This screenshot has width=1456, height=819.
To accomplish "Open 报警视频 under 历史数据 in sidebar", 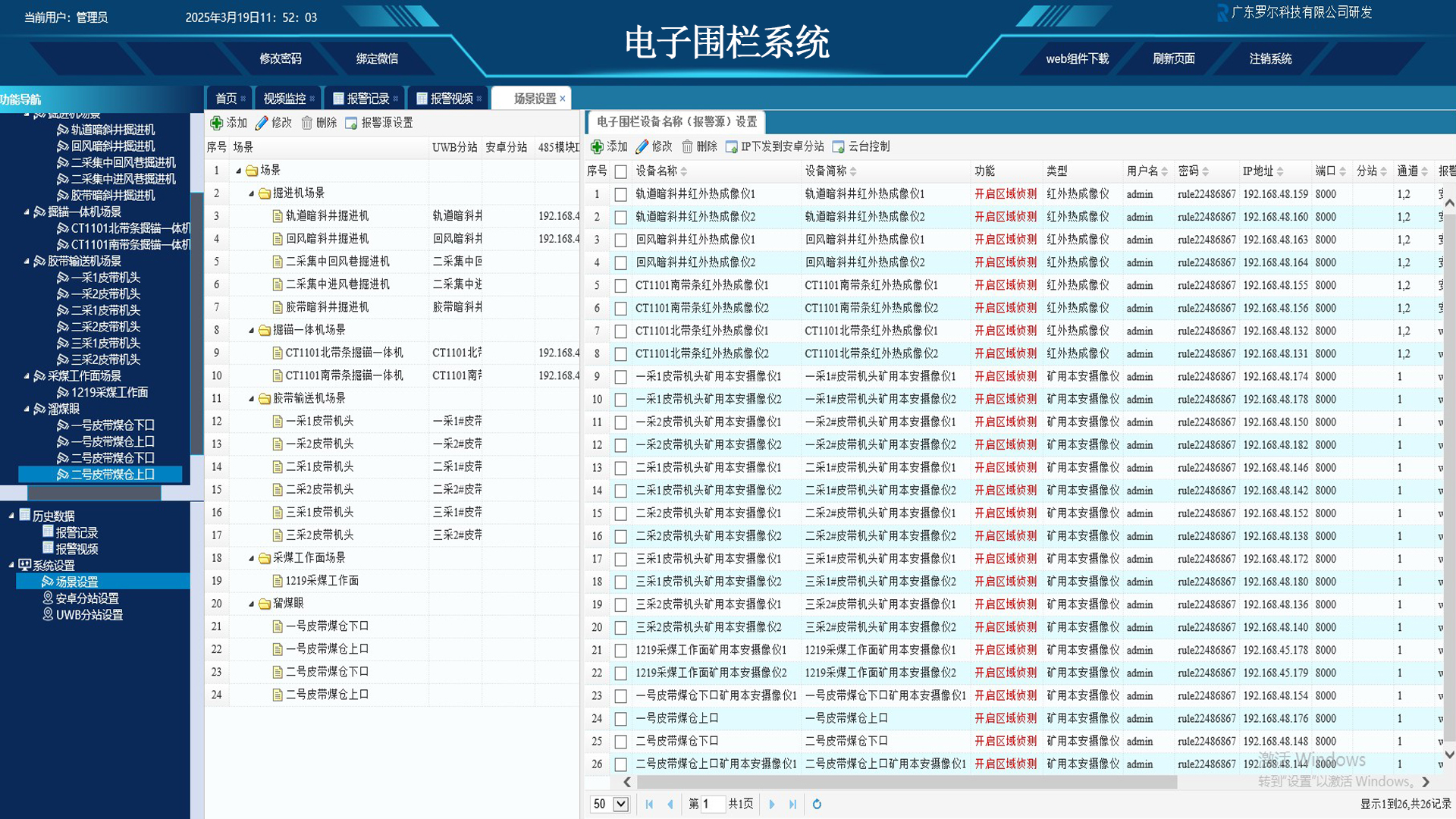I will point(77,549).
